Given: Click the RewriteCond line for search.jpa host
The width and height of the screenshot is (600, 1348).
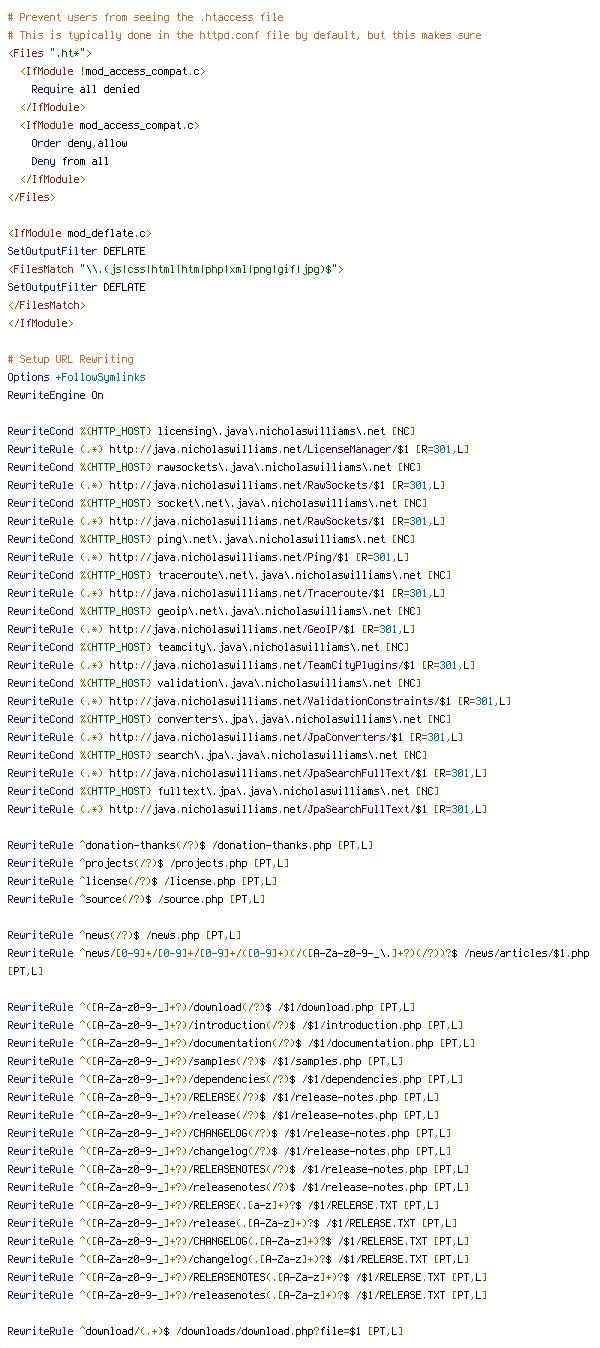Looking at the screenshot, I should click(217, 755).
